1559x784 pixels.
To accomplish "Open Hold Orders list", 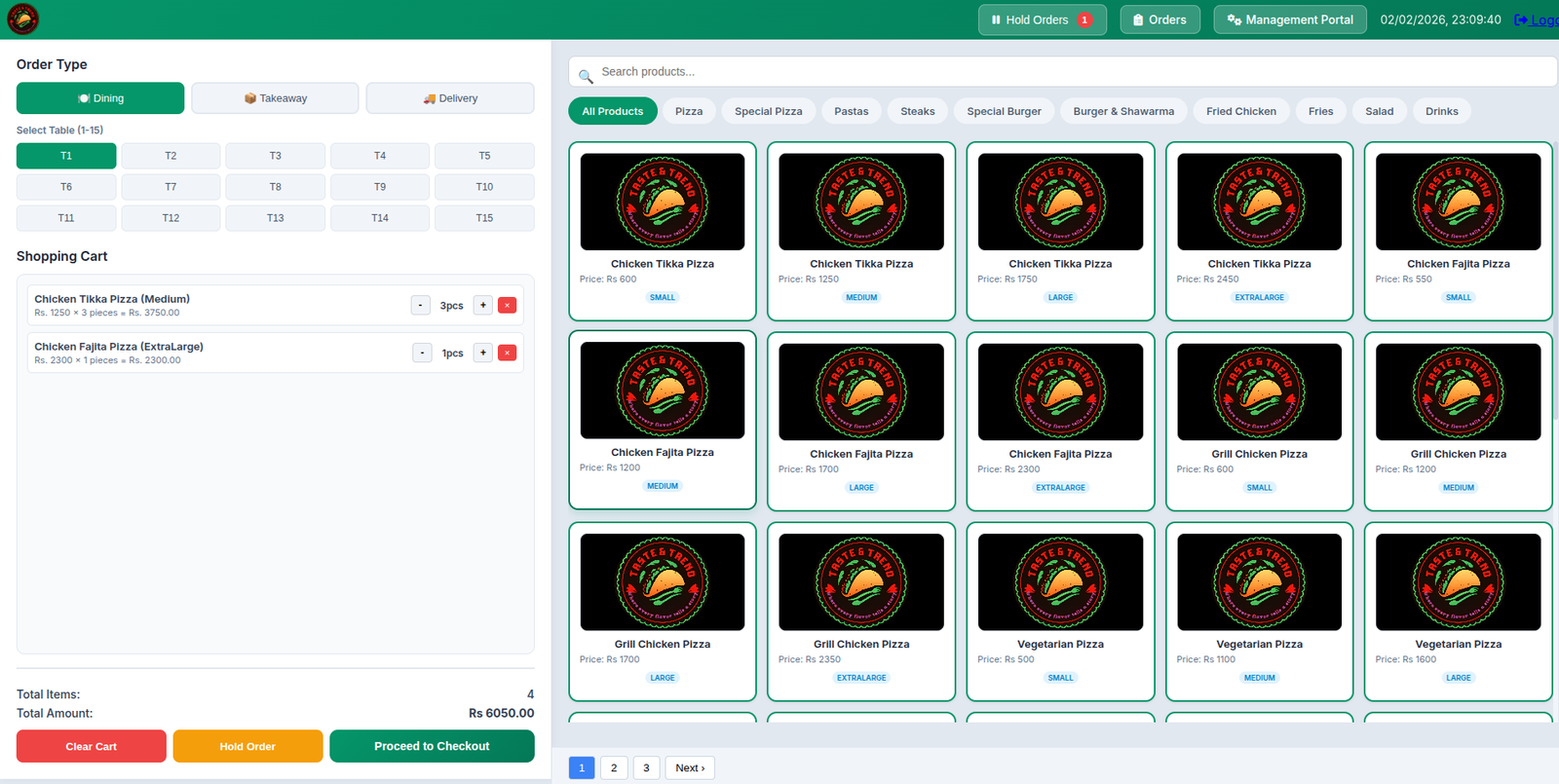I will [1042, 19].
